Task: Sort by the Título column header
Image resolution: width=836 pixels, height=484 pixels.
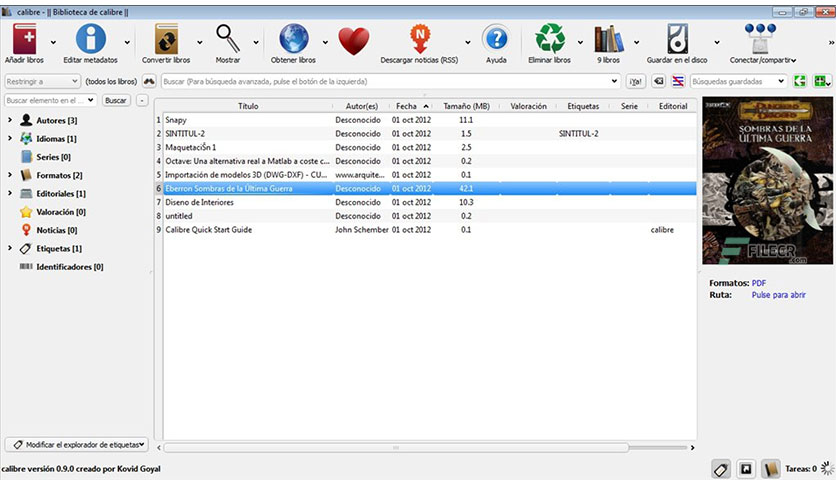Action: (x=248, y=106)
